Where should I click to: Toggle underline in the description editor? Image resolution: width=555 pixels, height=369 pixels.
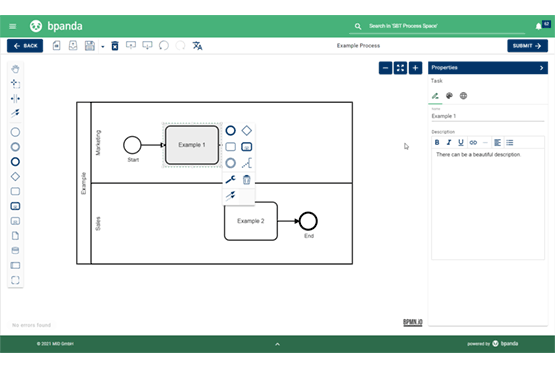point(460,143)
